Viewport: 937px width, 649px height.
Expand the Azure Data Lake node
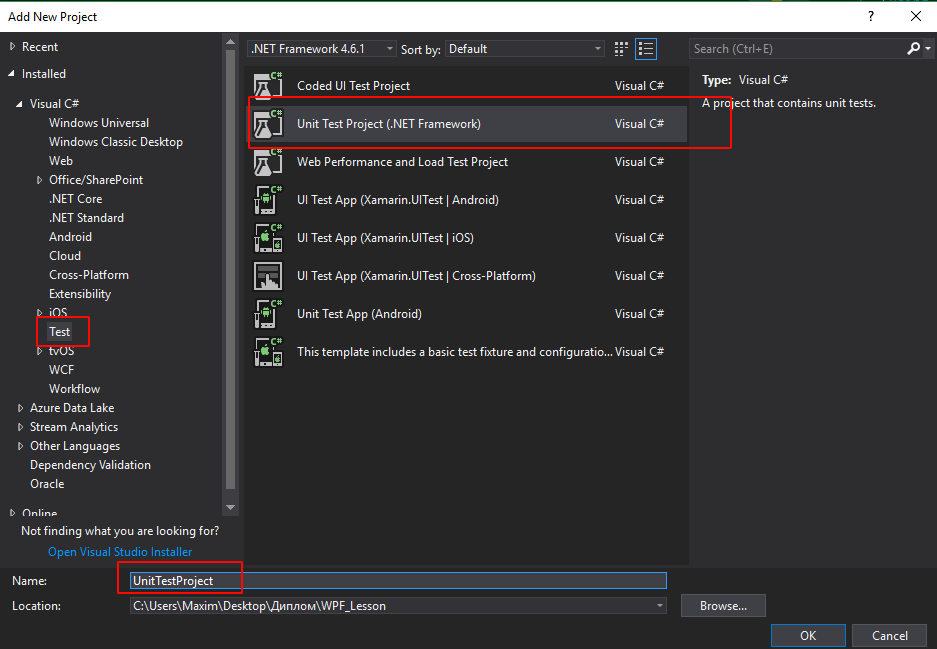coord(20,408)
